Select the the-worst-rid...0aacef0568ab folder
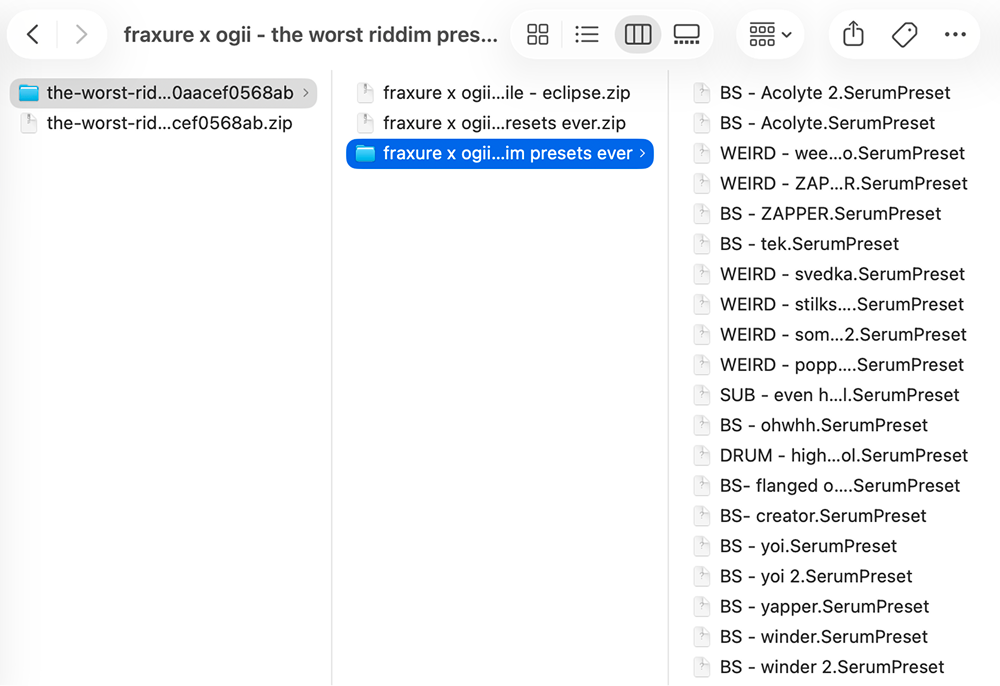This screenshot has width=1000, height=686. pyautogui.click(x=163, y=93)
